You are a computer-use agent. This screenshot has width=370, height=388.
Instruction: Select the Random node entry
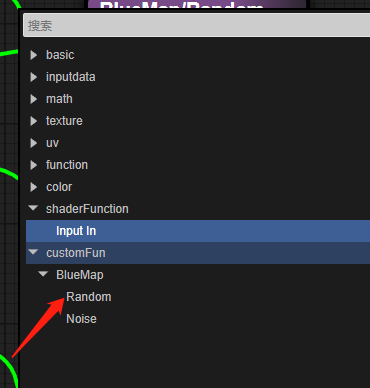point(89,297)
